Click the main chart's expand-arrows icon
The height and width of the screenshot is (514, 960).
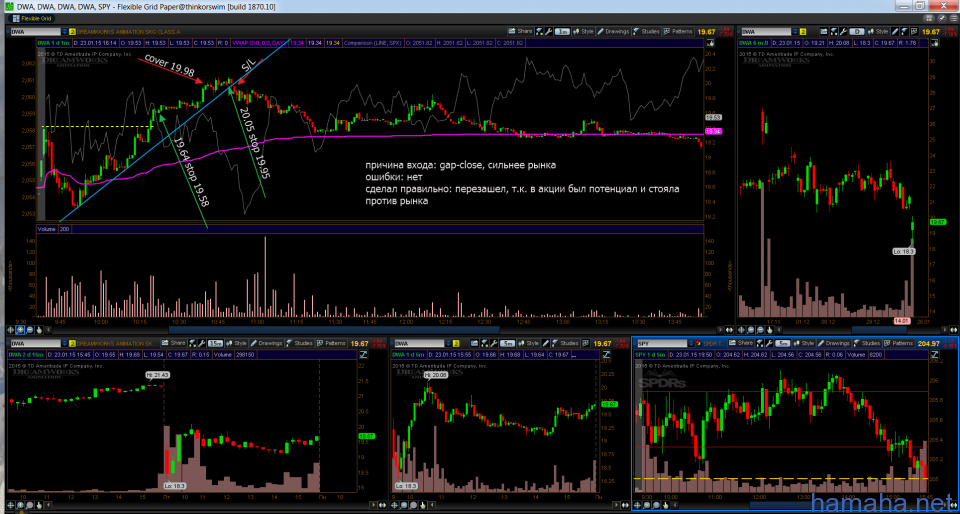(x=729, y=330)
